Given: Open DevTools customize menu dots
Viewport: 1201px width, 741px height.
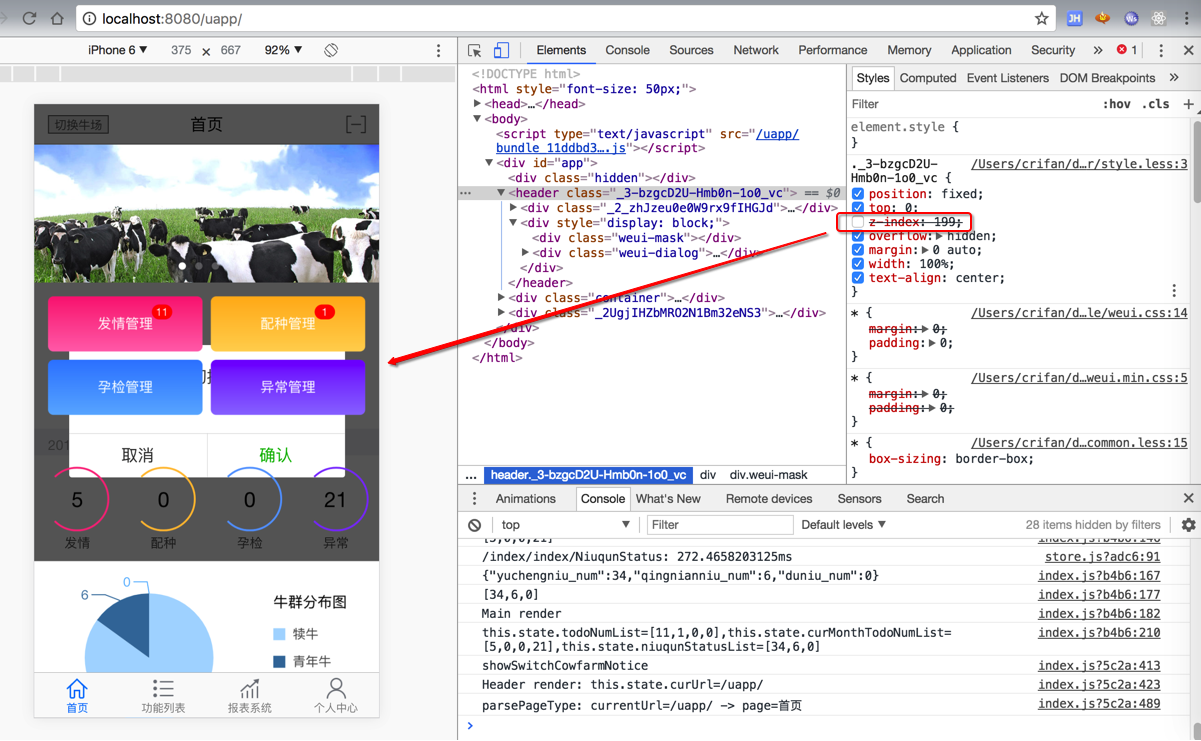Looking at the screenshot, I should click(x=1161, y=50).
